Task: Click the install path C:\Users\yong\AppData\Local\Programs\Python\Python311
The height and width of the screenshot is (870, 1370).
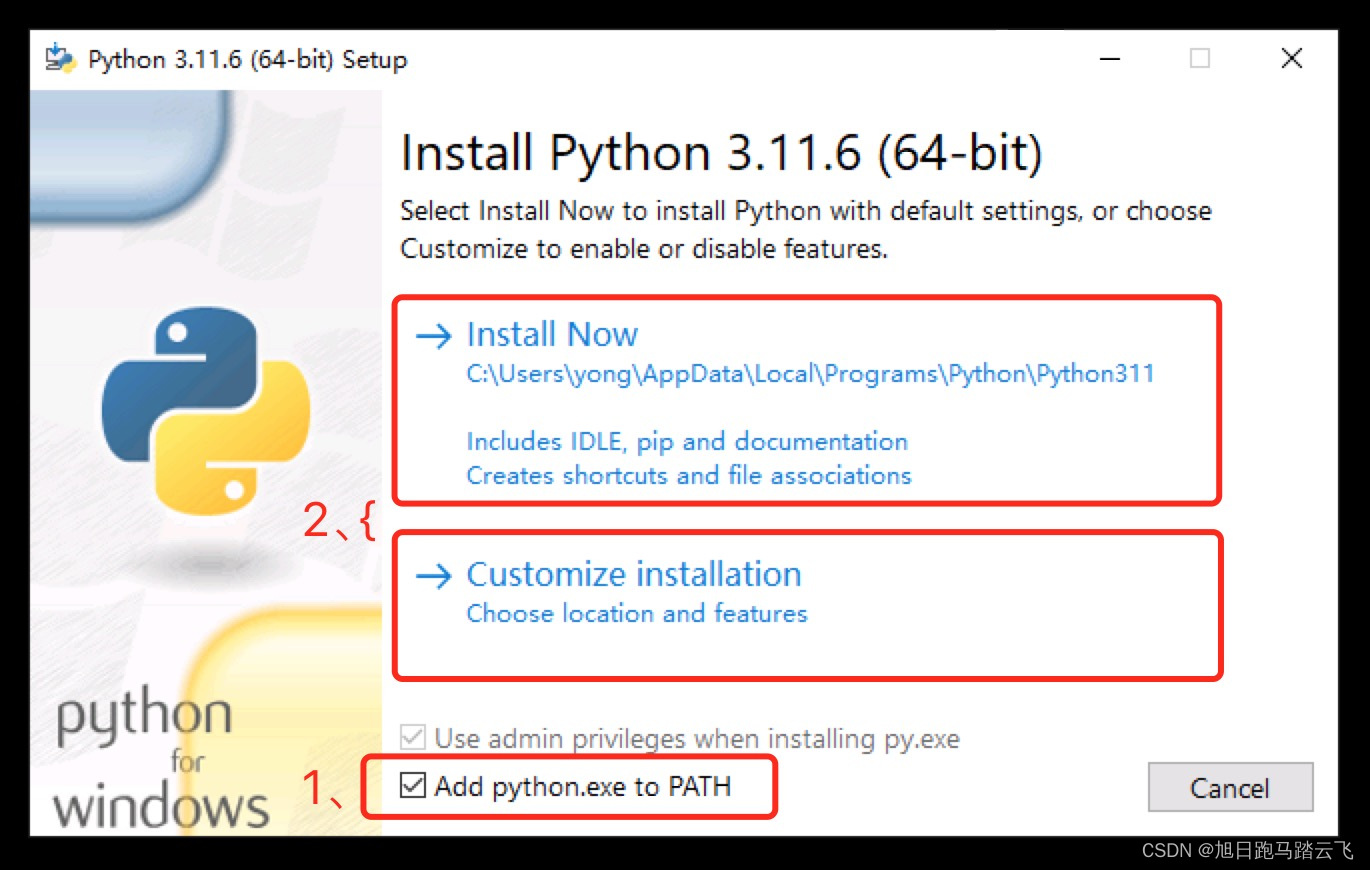Action: pos(810,374)
